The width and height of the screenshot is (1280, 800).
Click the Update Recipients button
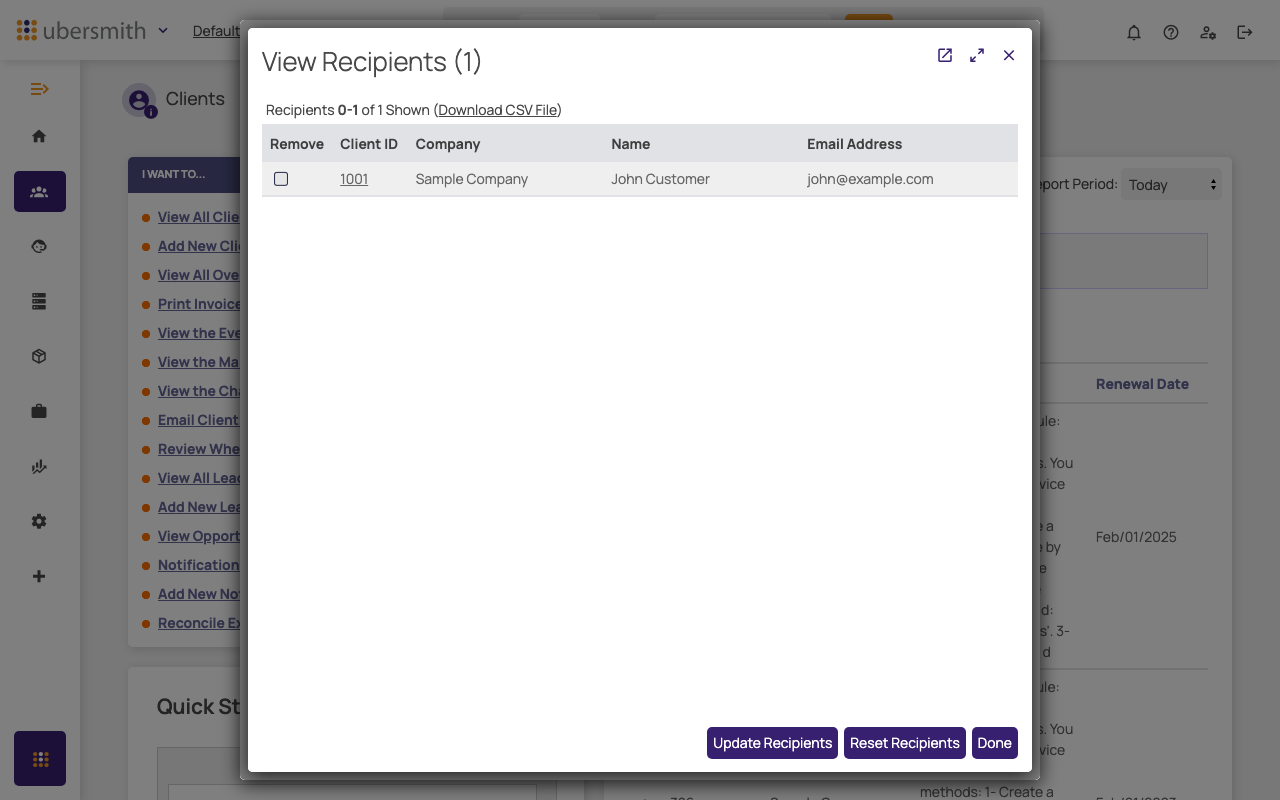[x=772, y=743]
